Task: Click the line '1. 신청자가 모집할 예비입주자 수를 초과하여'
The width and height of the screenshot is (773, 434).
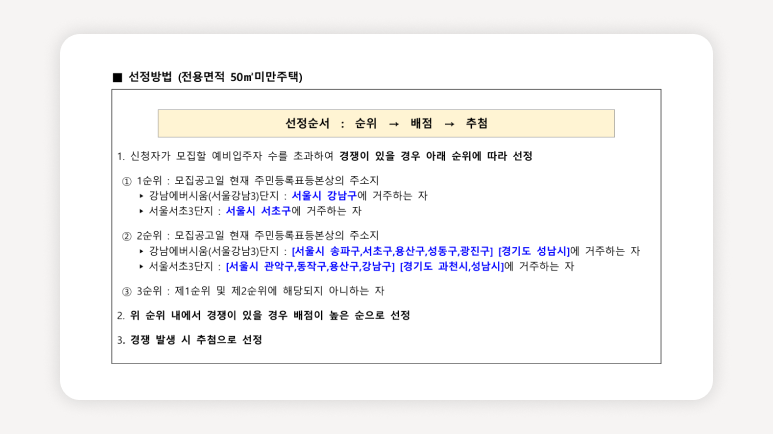Action: pyautogui.click(x=325, y=156)
